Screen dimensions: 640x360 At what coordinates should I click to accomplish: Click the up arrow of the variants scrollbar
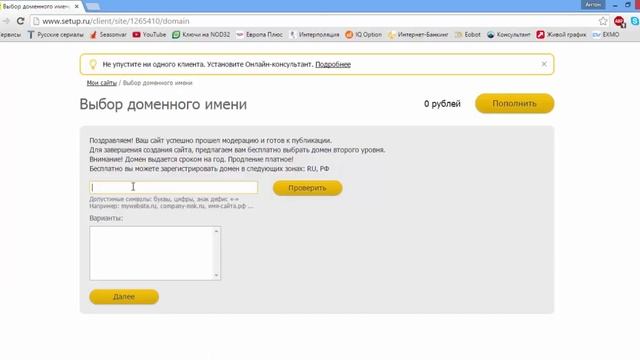216,231
